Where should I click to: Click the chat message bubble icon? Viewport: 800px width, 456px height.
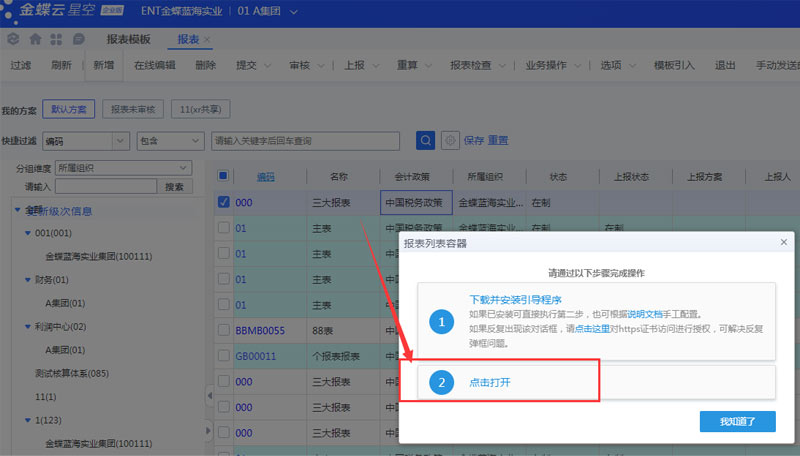pos(78,39)
